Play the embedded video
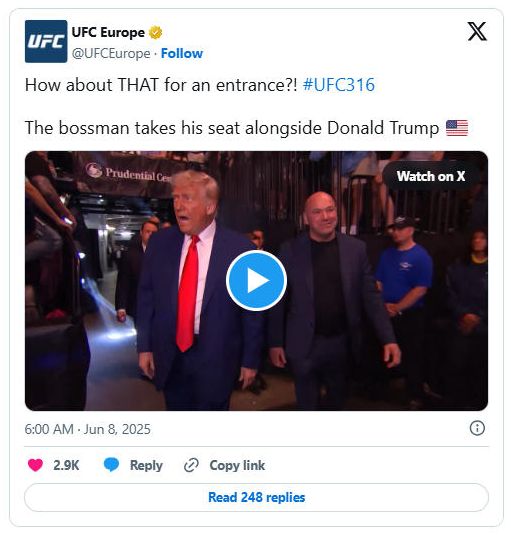 tap(256, 280)
